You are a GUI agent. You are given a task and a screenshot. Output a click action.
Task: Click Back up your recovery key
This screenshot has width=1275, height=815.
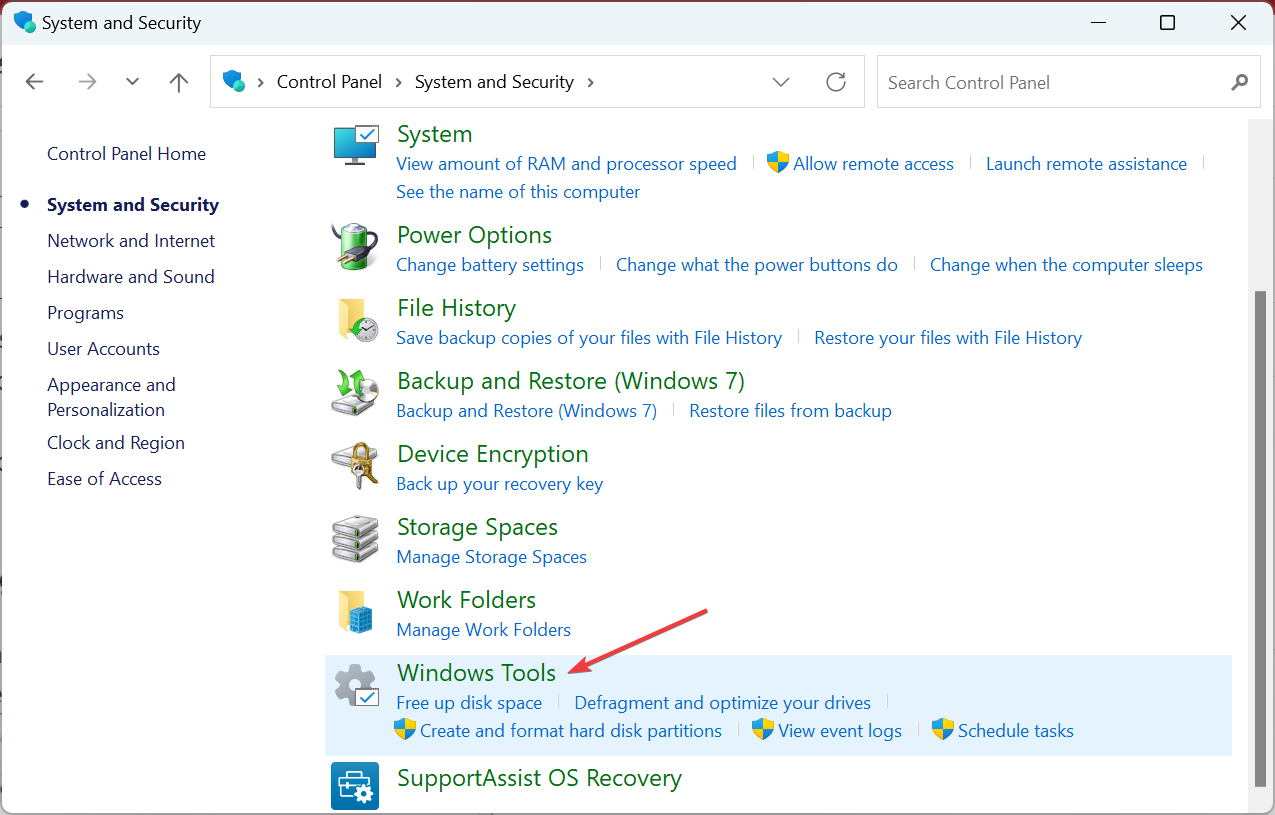[x=499, y=484]
